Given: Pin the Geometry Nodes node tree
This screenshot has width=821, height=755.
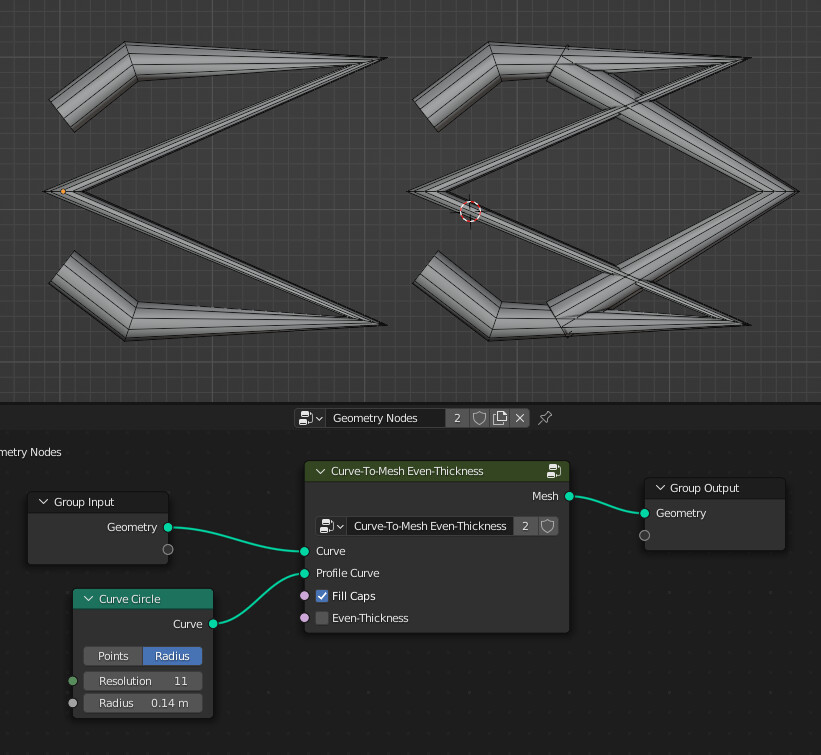Looking at the screenshot, I should click(544, 418).
